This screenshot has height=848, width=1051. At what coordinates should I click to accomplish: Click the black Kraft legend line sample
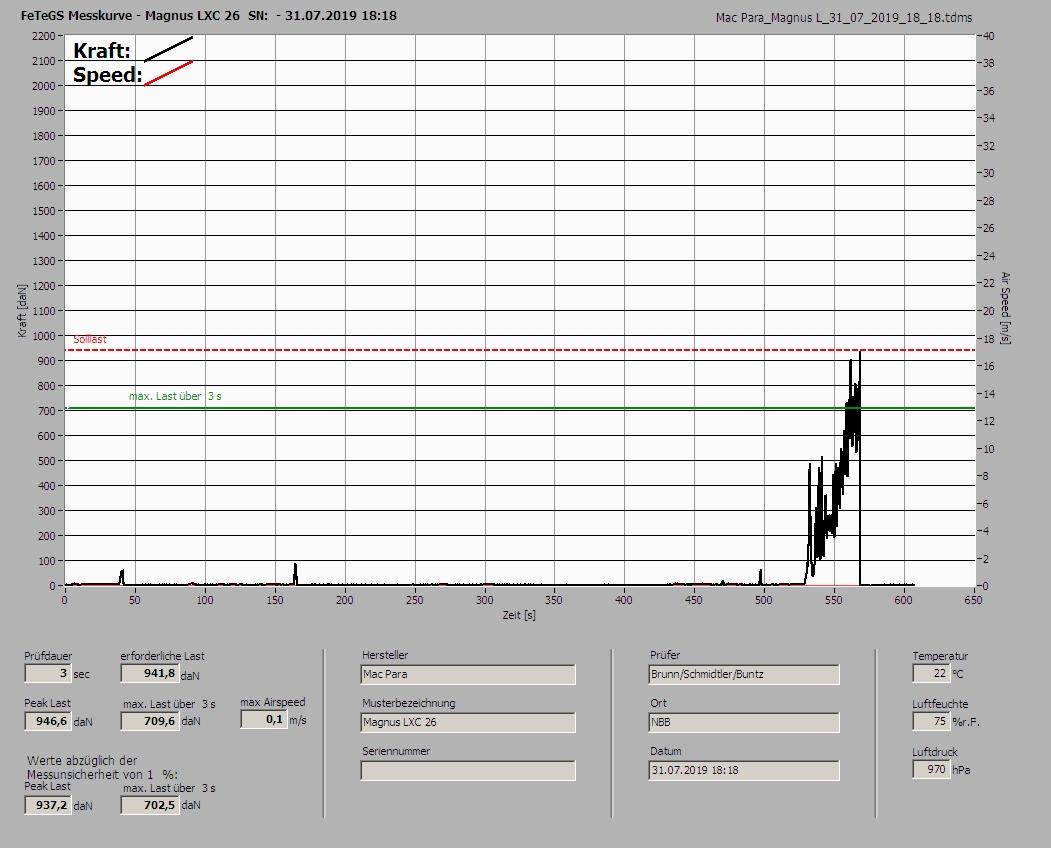tap(169, 49)
